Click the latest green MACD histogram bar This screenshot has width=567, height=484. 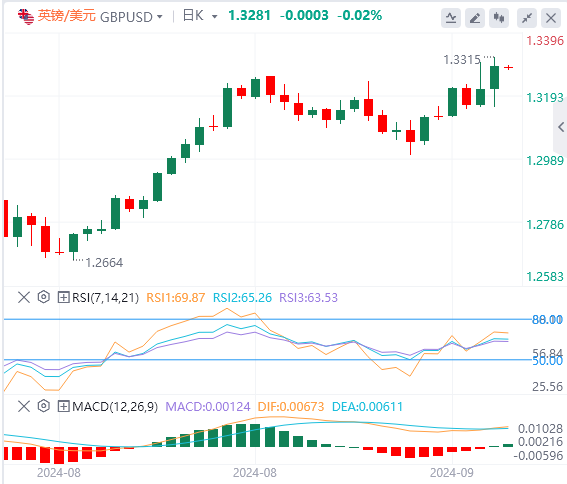508,445
